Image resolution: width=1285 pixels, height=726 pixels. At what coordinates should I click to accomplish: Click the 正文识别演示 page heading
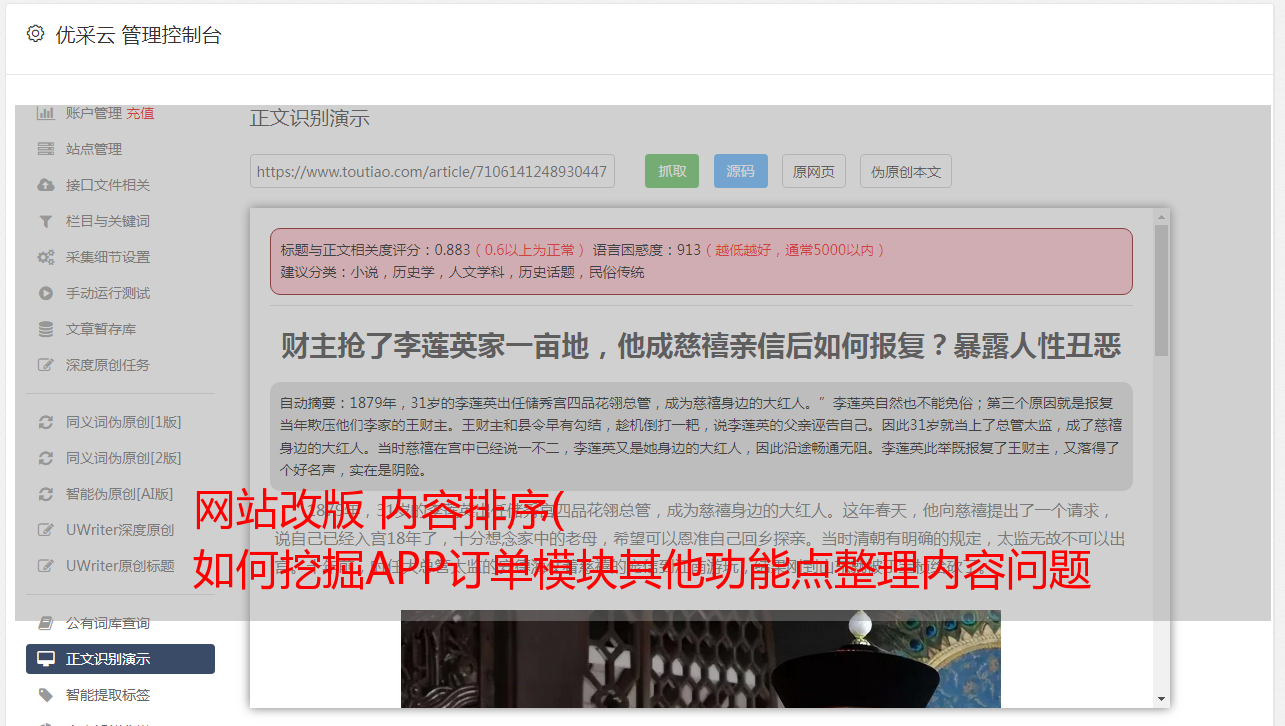[310, 118]
